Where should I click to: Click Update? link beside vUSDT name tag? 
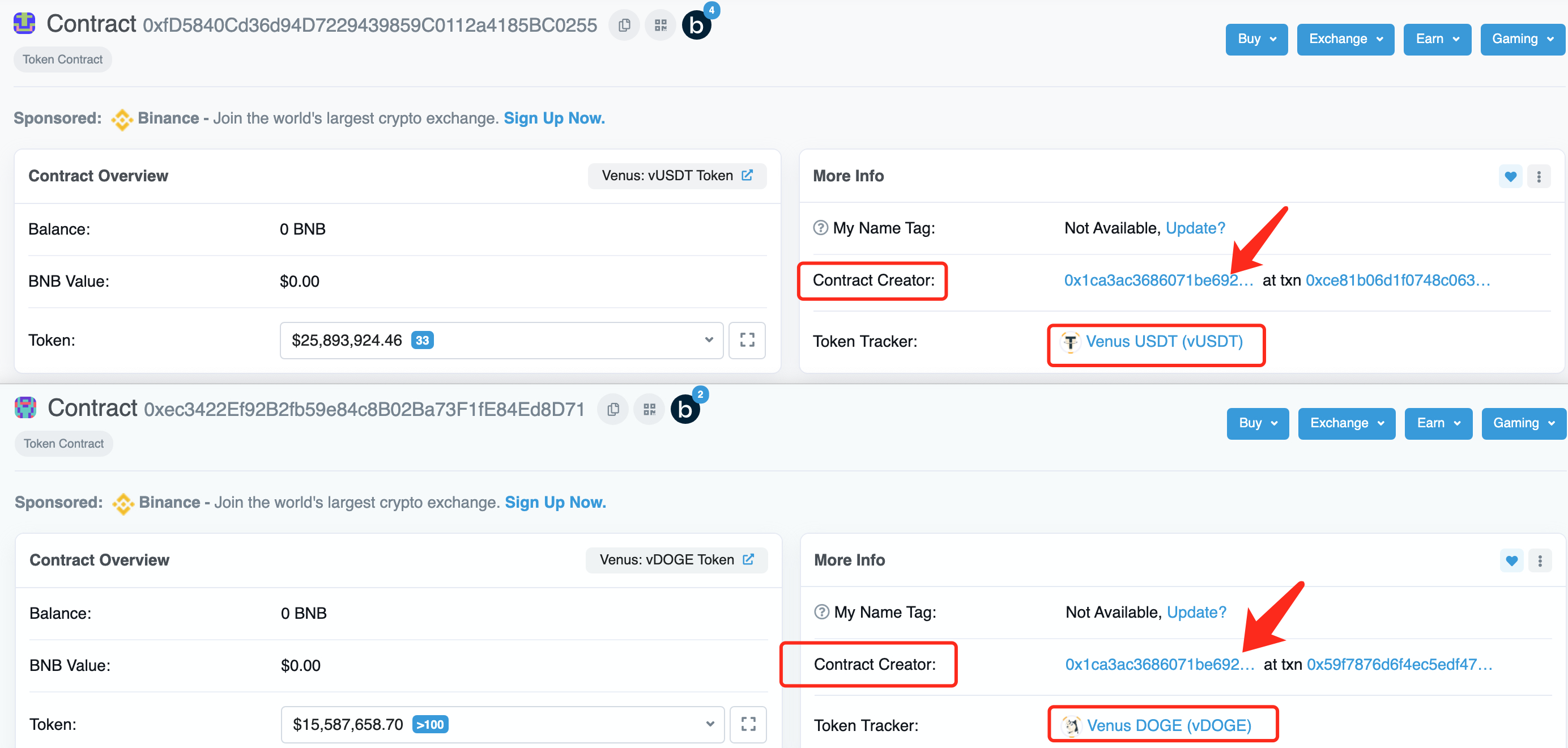pos(1195,228)
